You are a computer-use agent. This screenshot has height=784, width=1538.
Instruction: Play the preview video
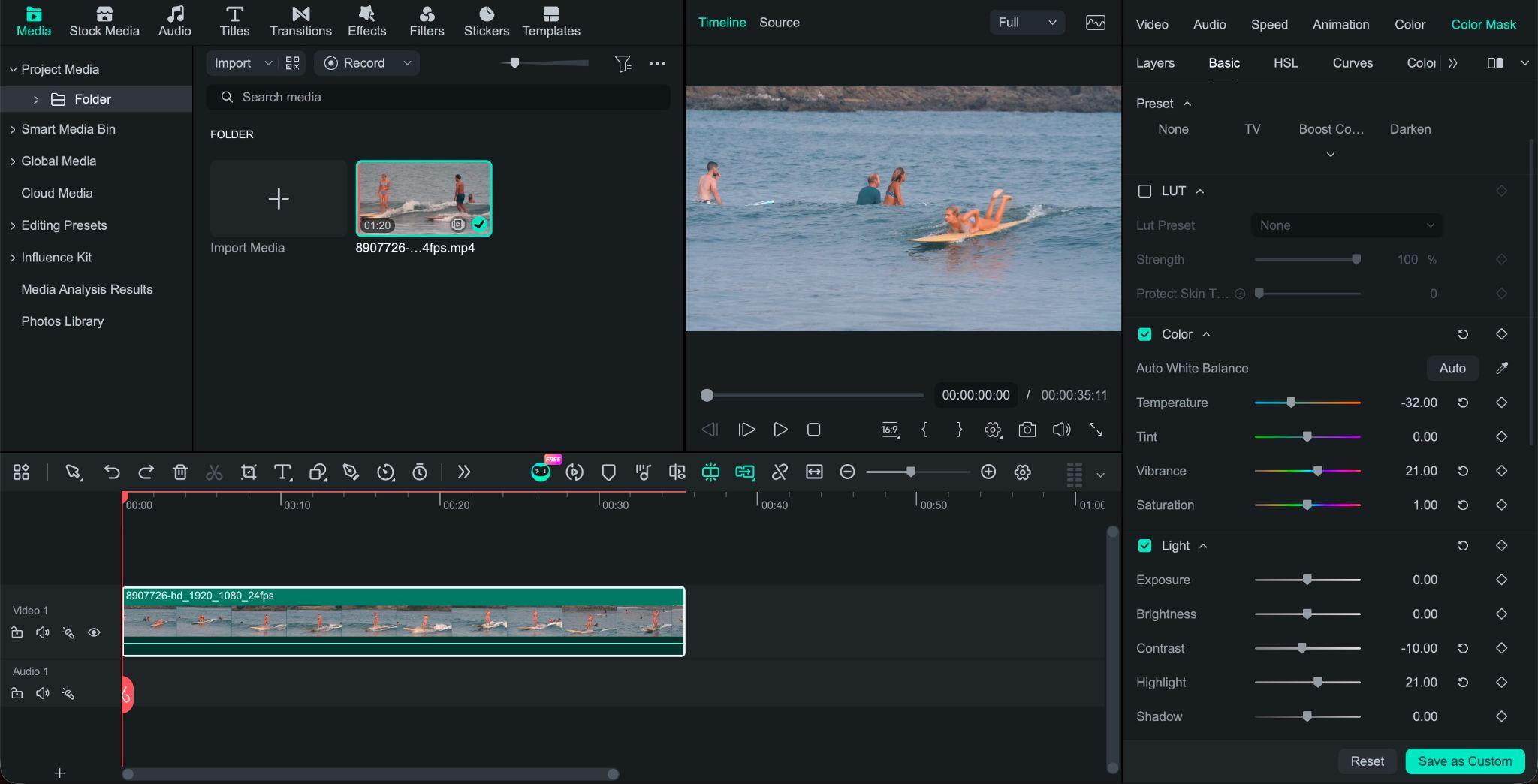pyautogui.click(x=780, y=430)
